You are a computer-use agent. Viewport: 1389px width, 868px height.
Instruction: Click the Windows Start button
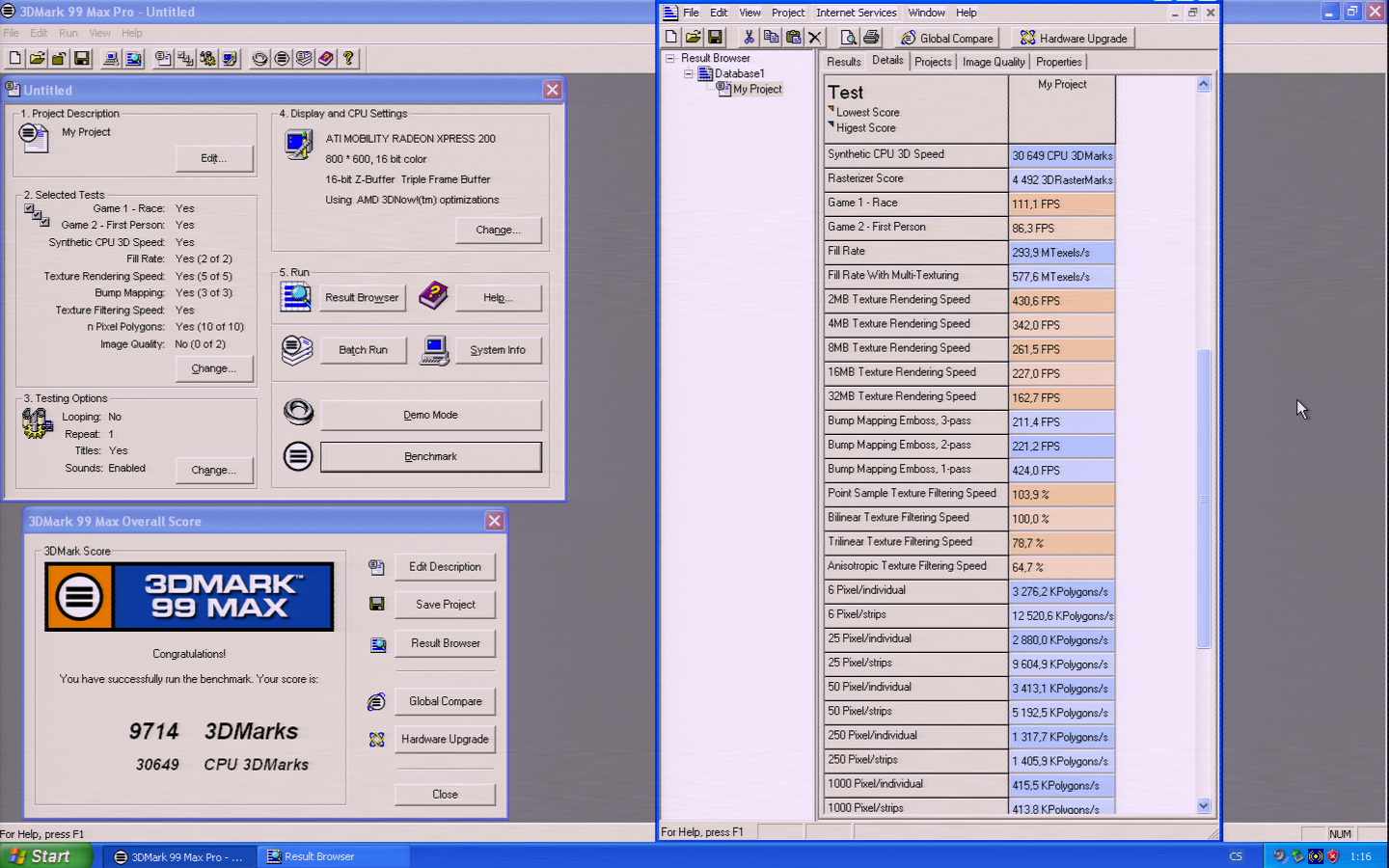click(46, 855)
